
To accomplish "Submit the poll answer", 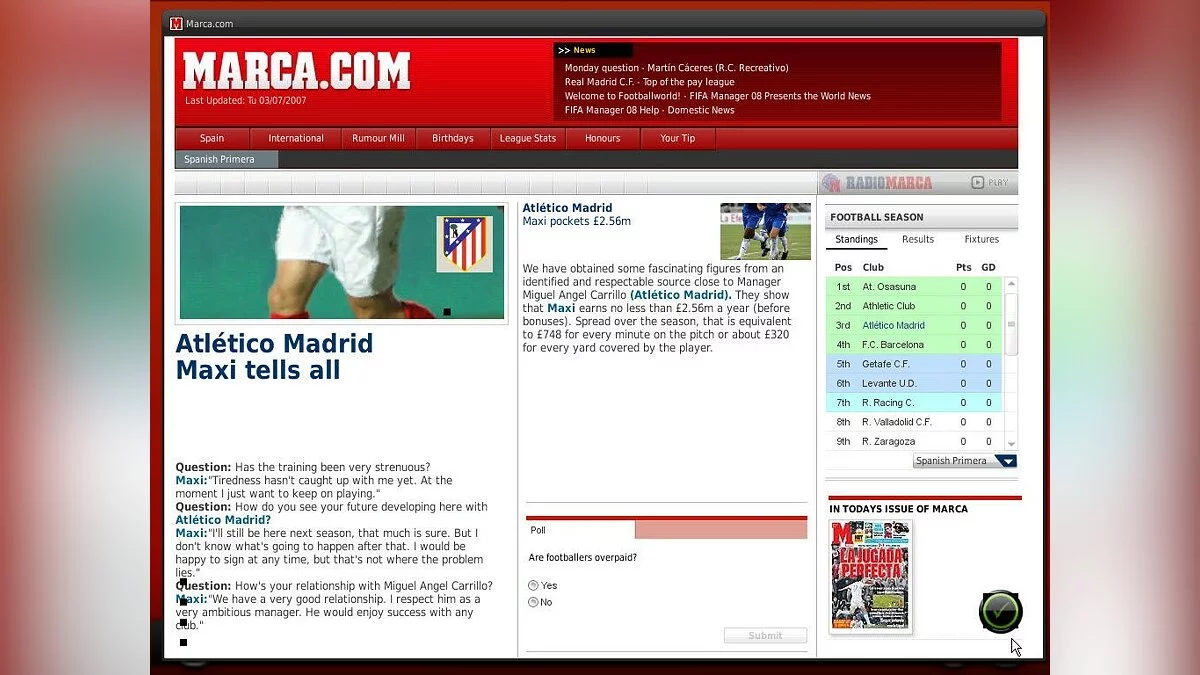I will pyautogui.click(x=765, y=635).
